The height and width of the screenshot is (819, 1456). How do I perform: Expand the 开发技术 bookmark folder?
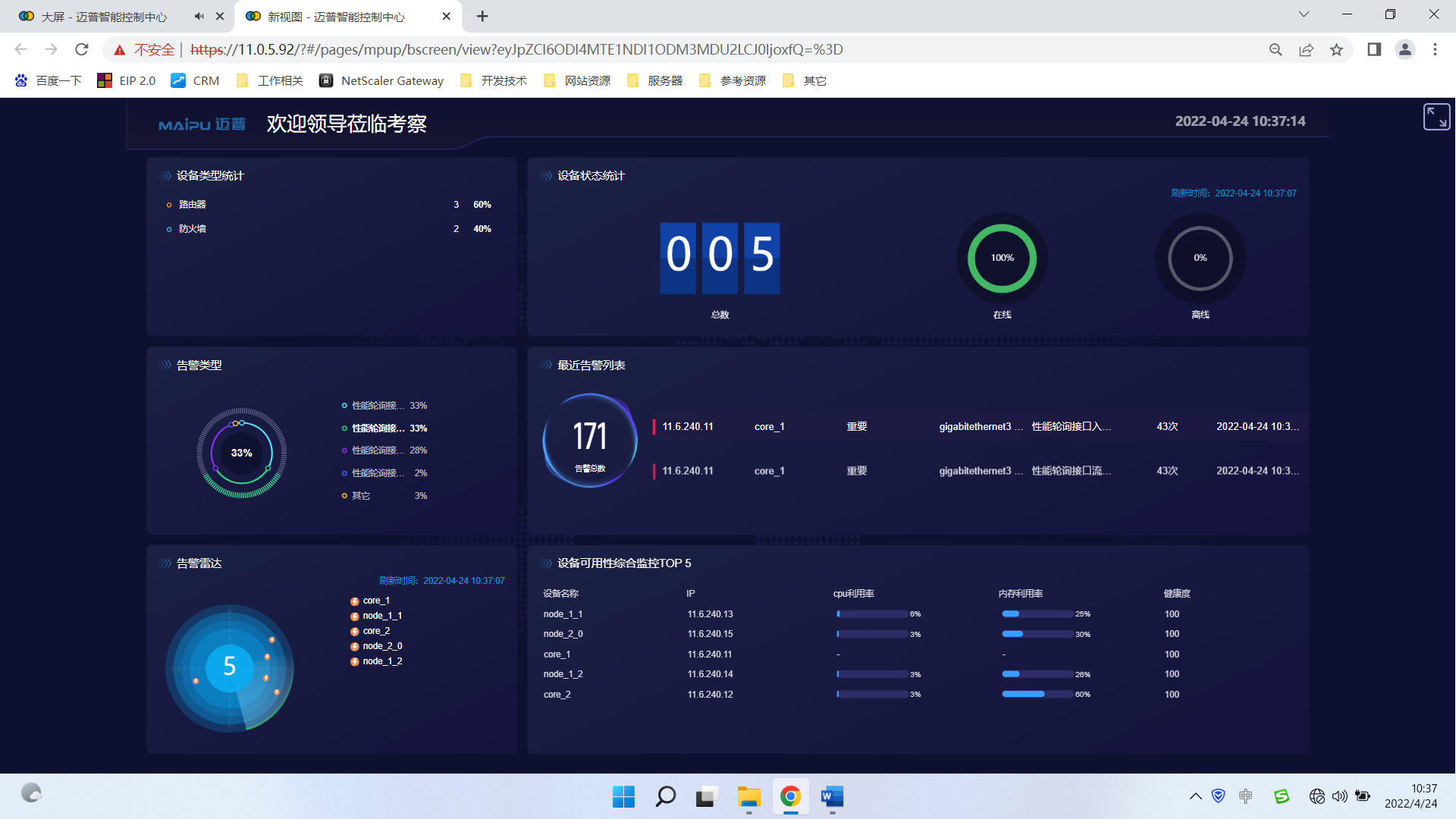(x=494, y=80)
